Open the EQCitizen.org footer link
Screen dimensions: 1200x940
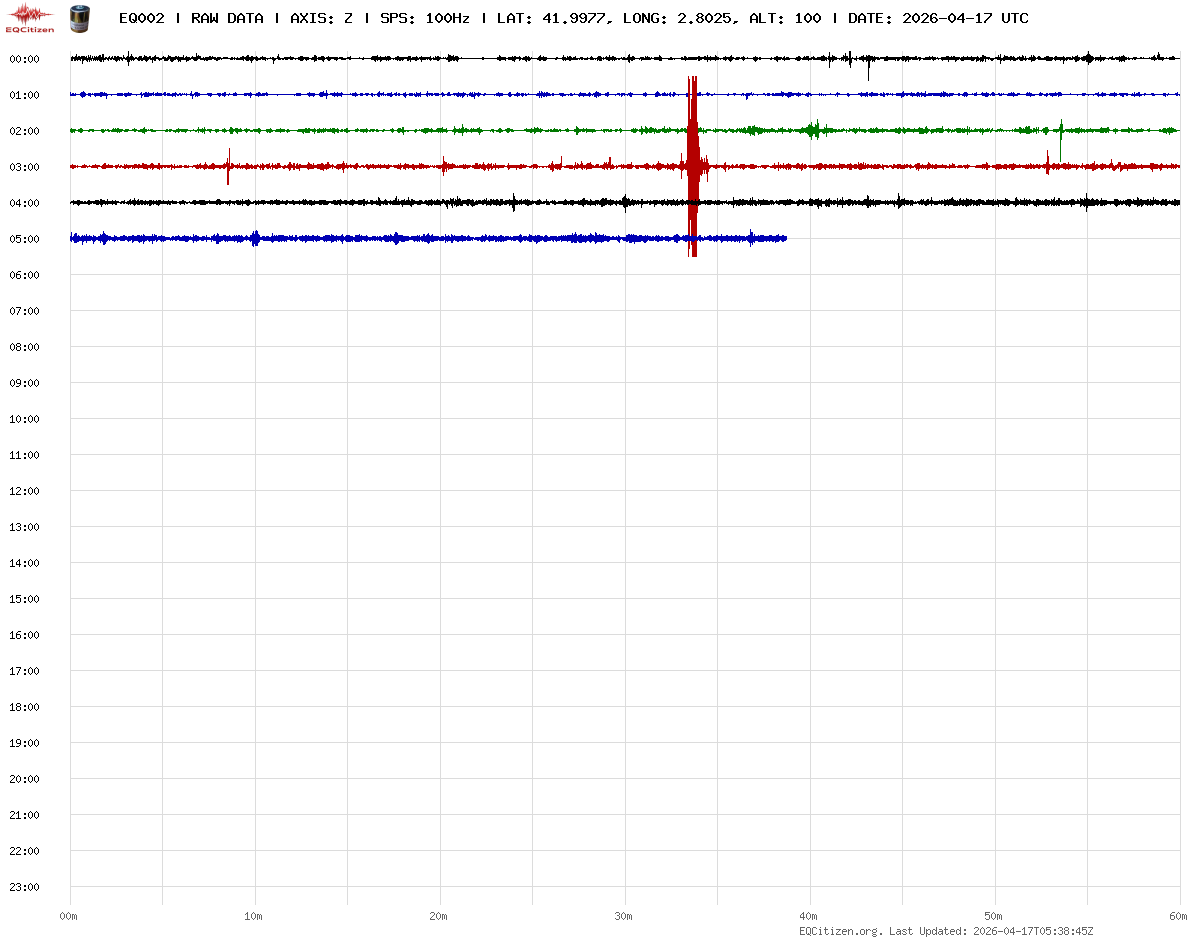[x=840, y=931]
